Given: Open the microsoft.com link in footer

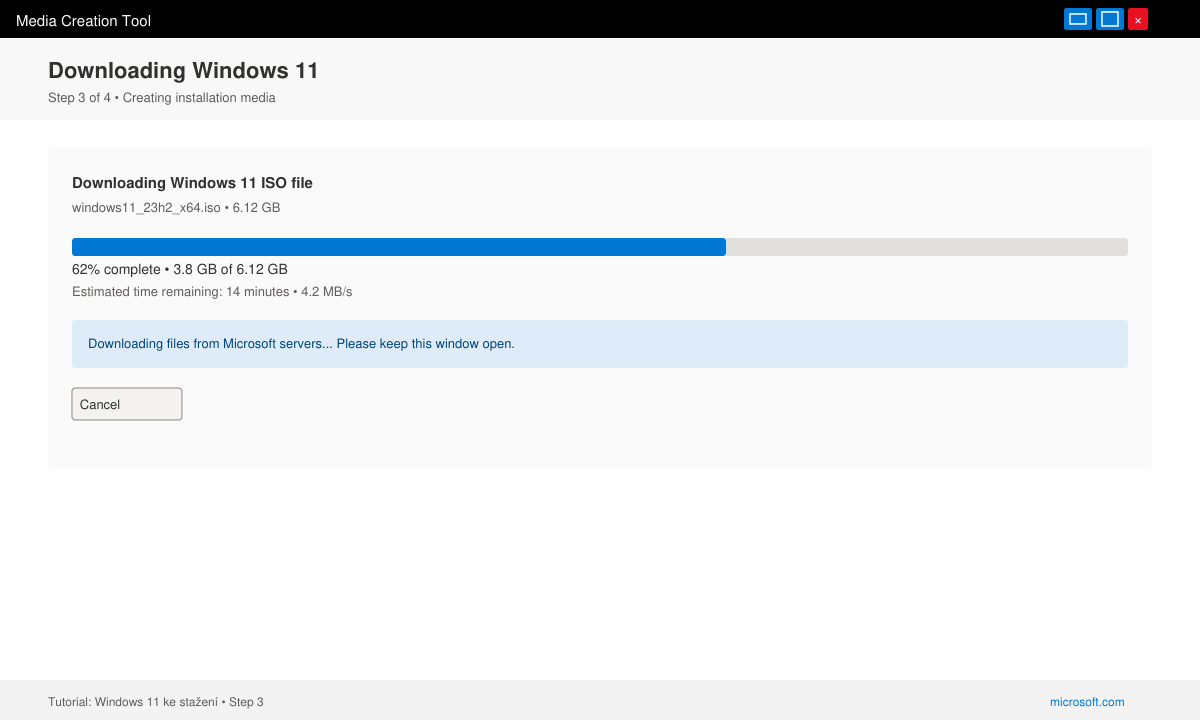Looking at the screenshot, I should [x=1087, y=702].
